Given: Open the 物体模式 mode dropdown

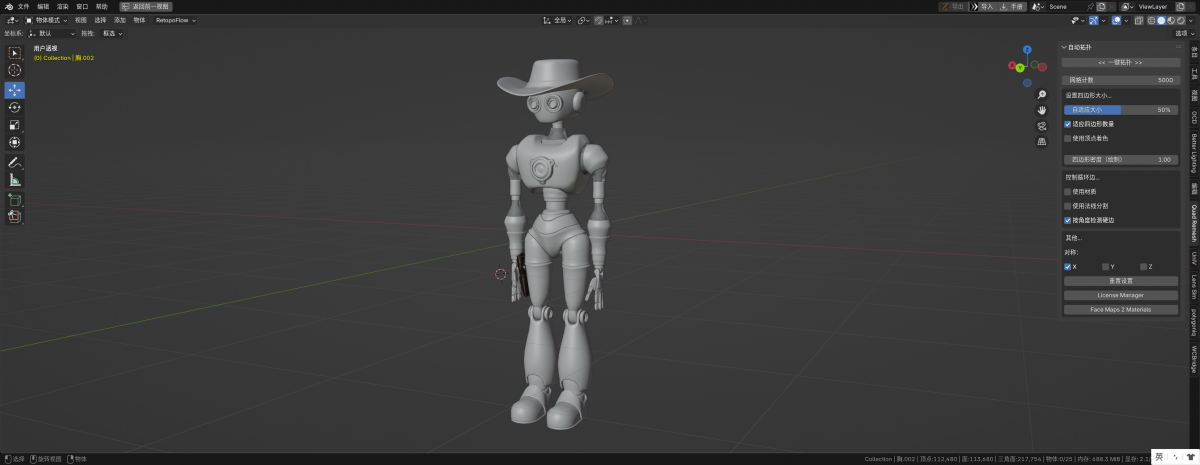Looking at the screenshot, I should point(47,20).
